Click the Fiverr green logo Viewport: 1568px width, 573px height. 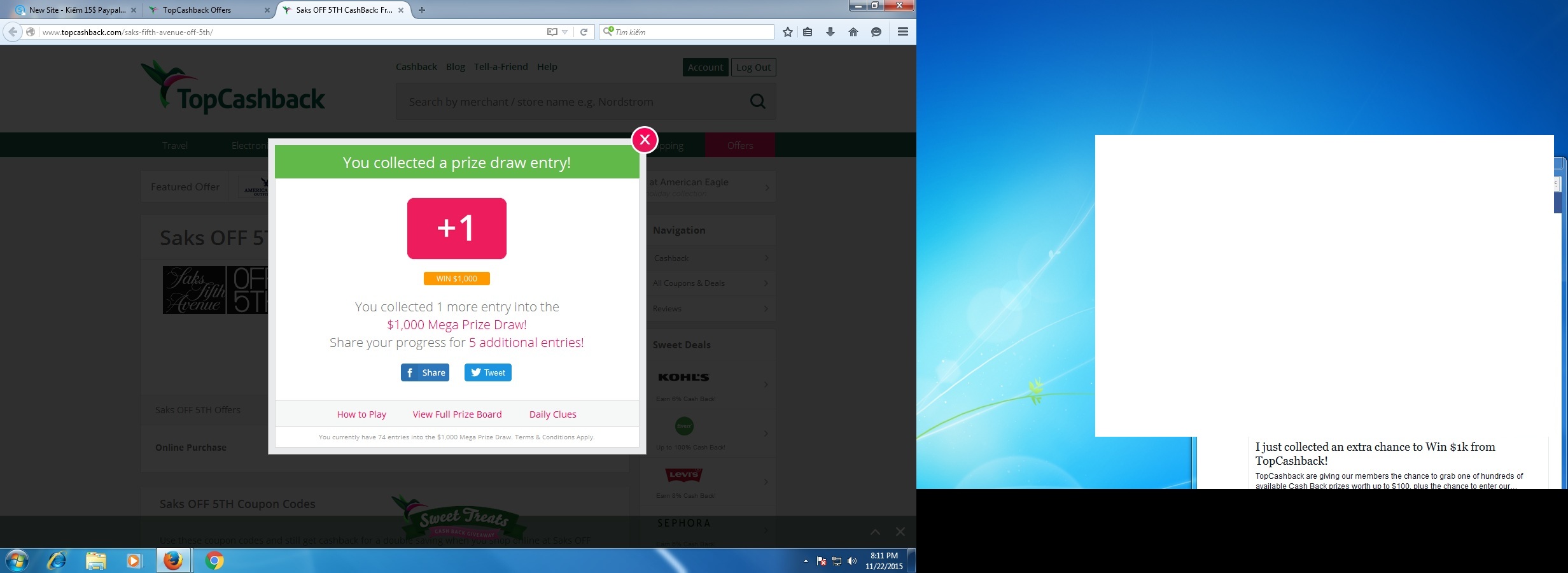coord(684,426)
